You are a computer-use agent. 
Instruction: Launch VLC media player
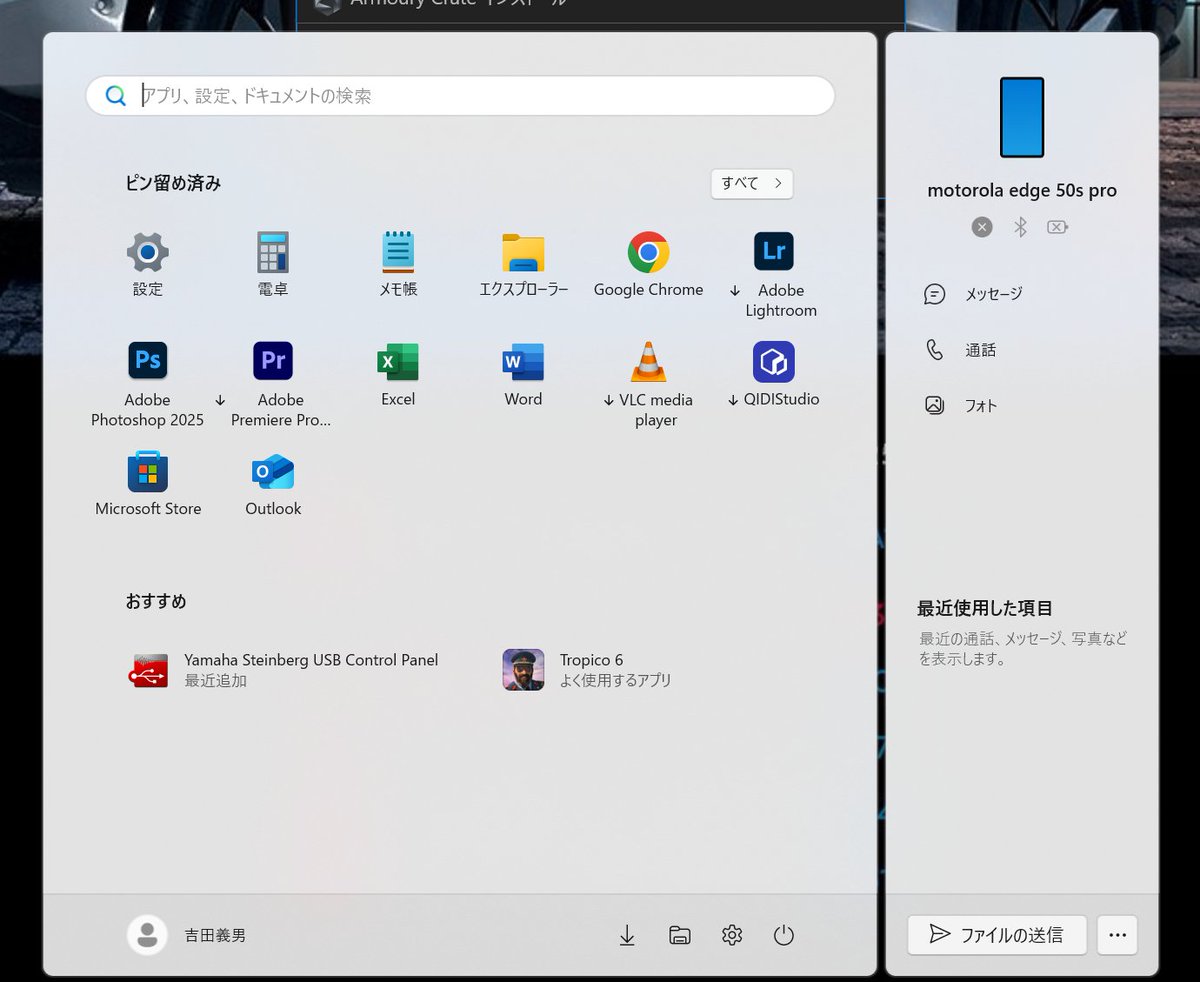tap(648, 384)
